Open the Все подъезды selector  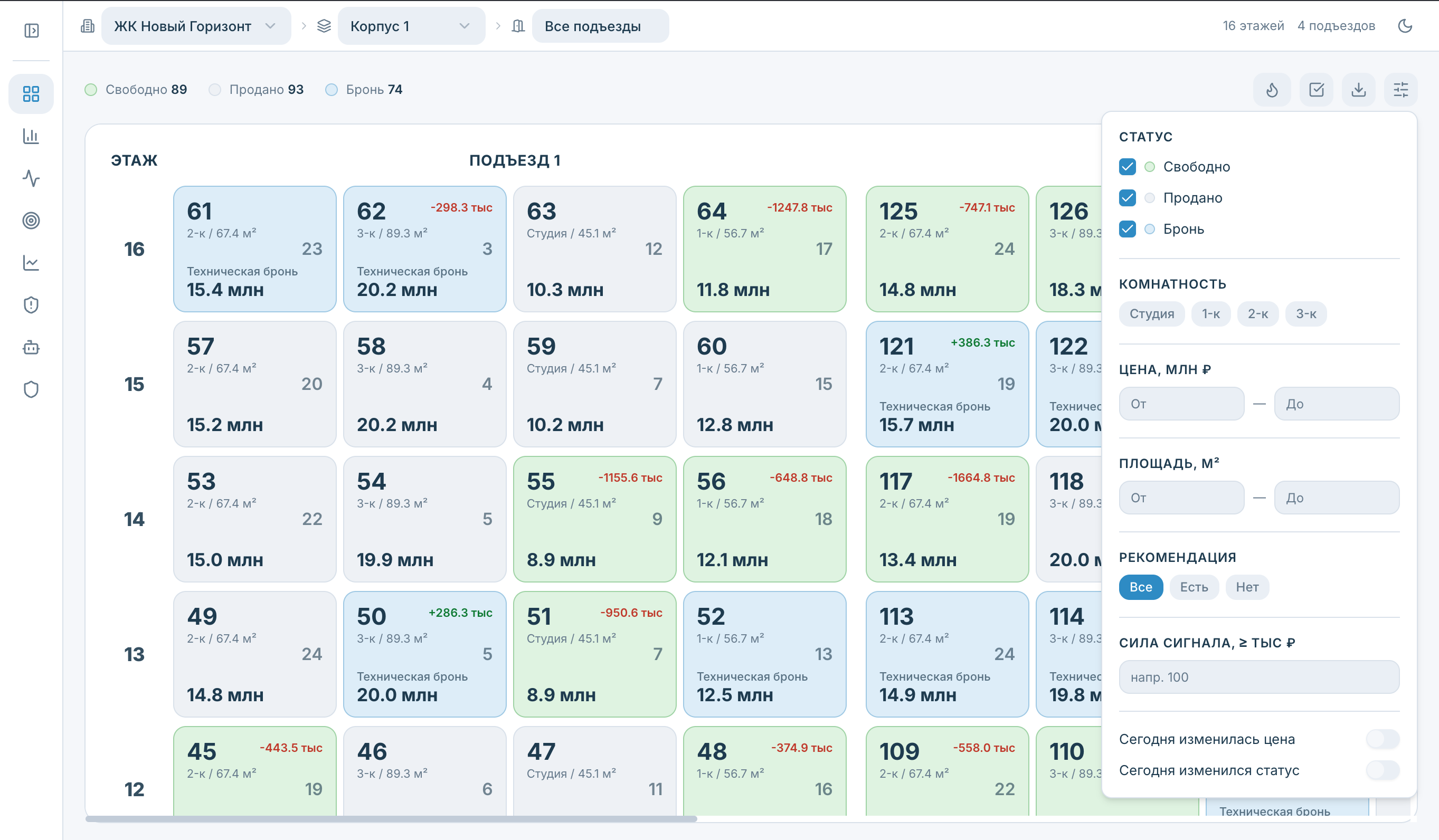tap(600, 26)
